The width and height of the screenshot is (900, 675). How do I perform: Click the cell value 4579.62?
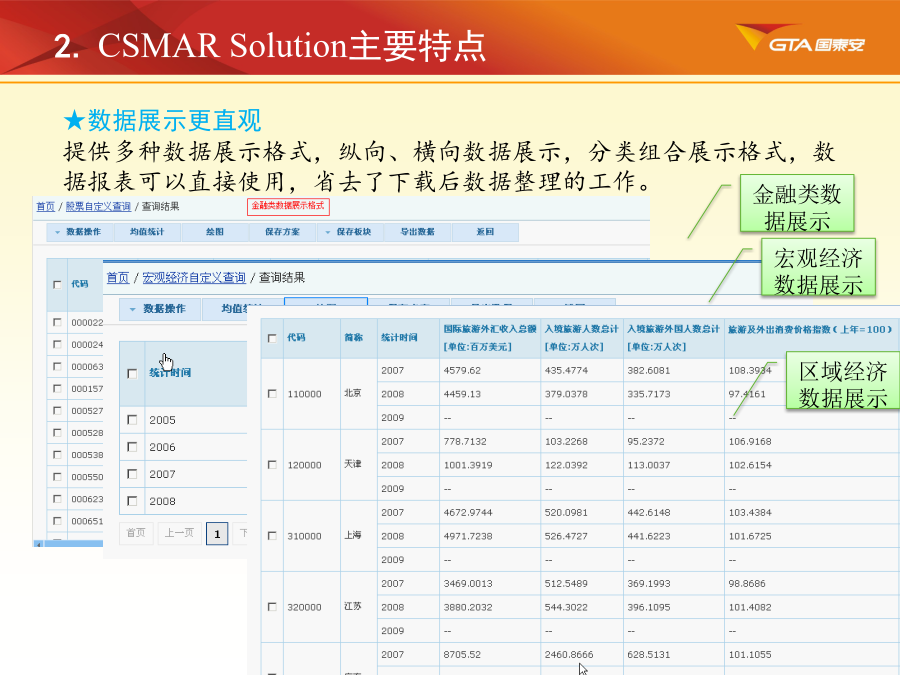tap(462, 370)
